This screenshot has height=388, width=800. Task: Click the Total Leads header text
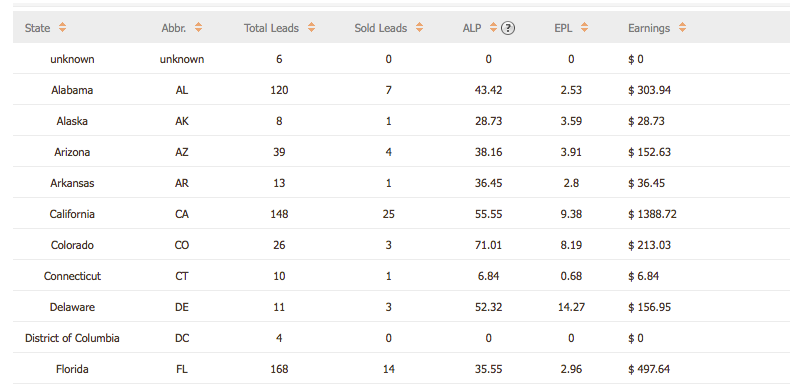coord(271,28)
